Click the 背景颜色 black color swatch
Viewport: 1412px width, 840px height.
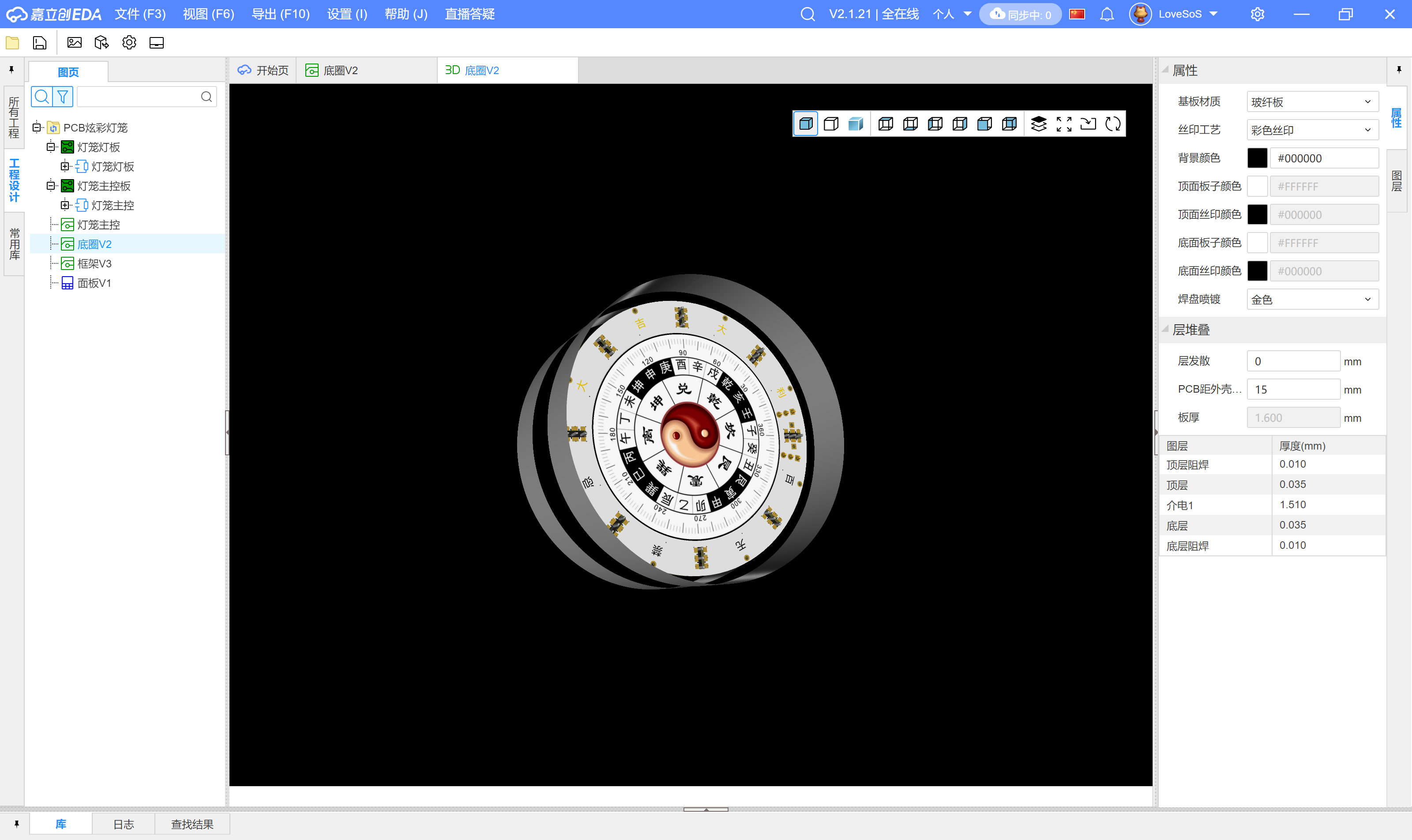coord(1257,158)
